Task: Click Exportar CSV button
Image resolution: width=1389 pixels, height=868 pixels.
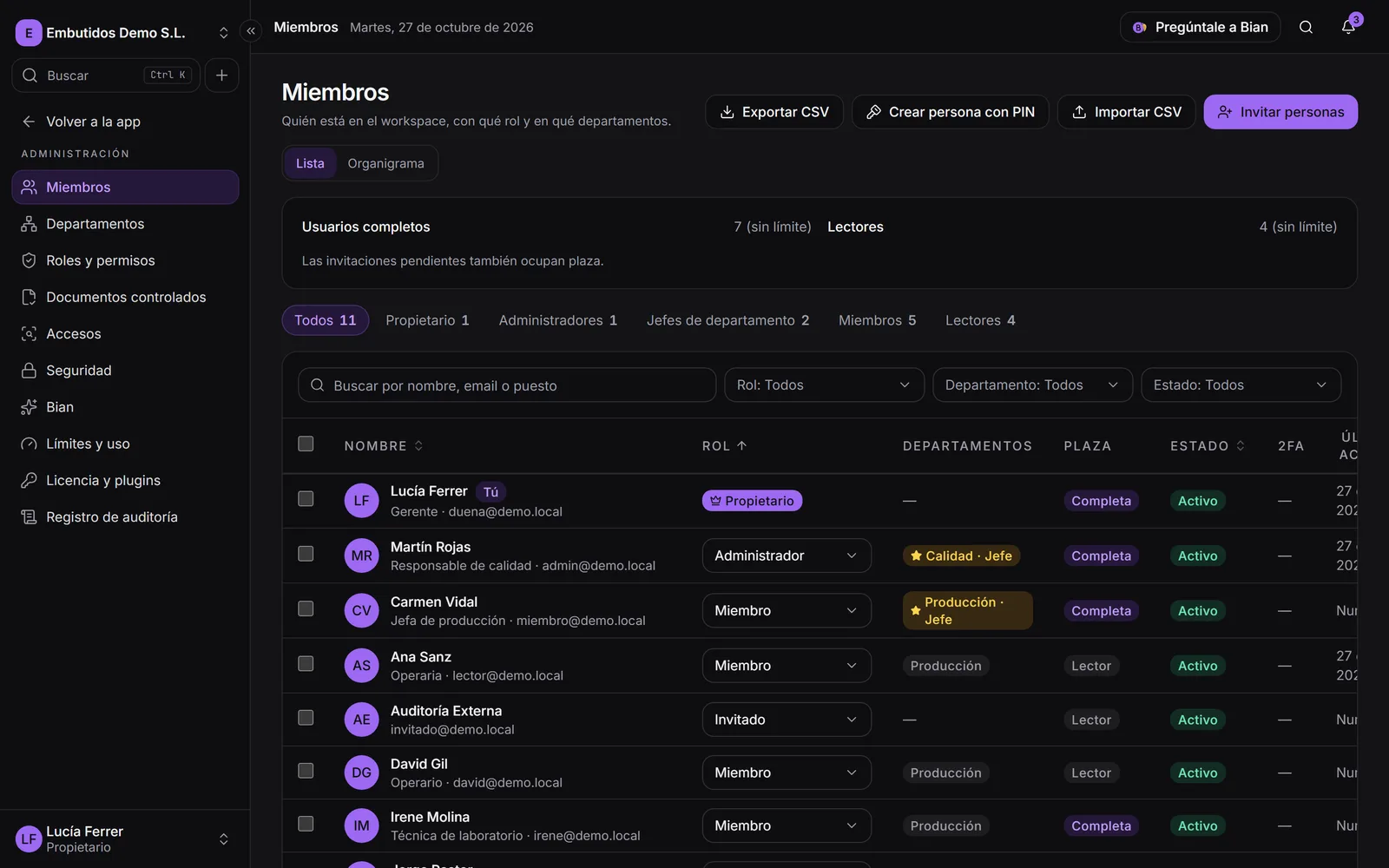Action: pos(774,112)
